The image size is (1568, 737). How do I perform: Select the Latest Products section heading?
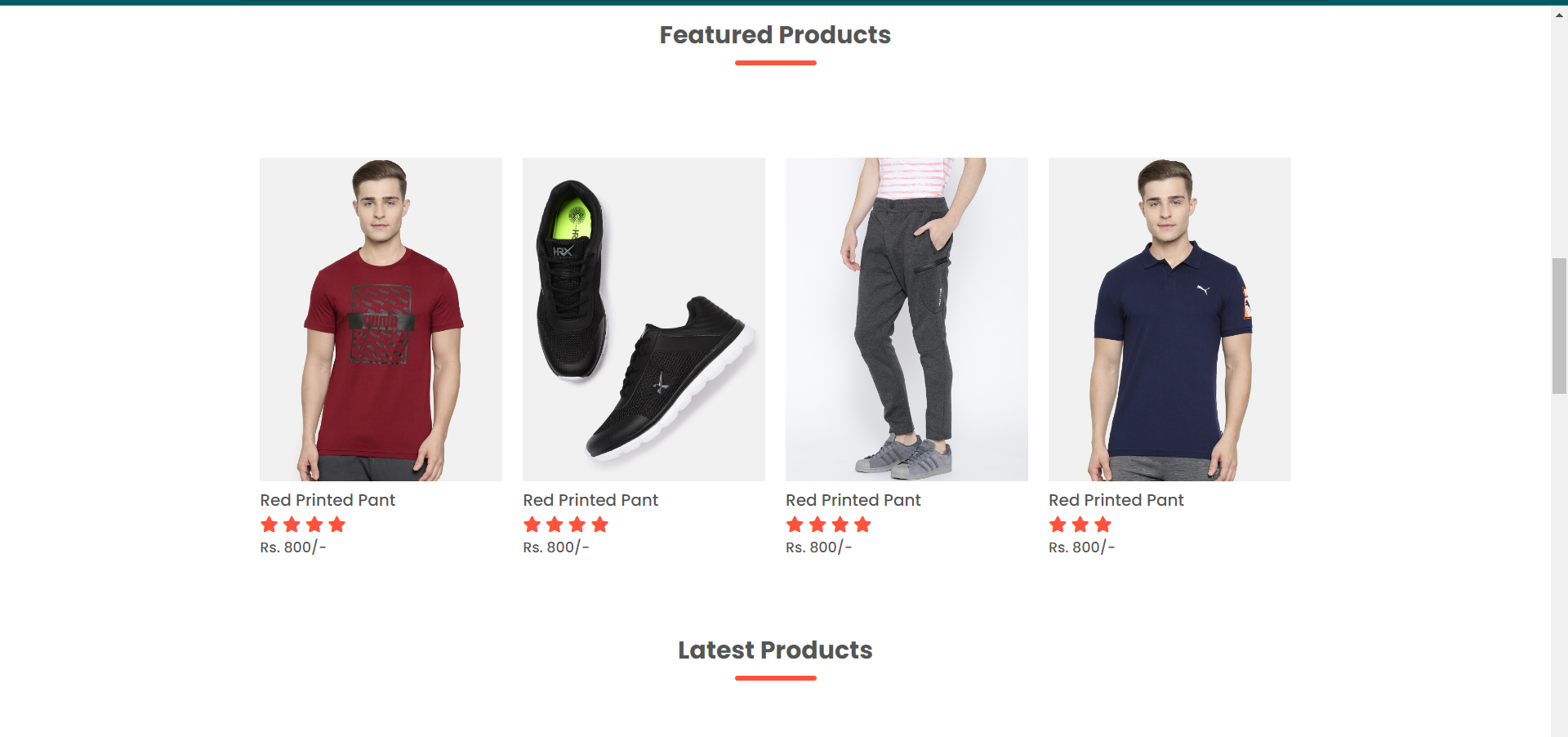(x=775, y=650)
